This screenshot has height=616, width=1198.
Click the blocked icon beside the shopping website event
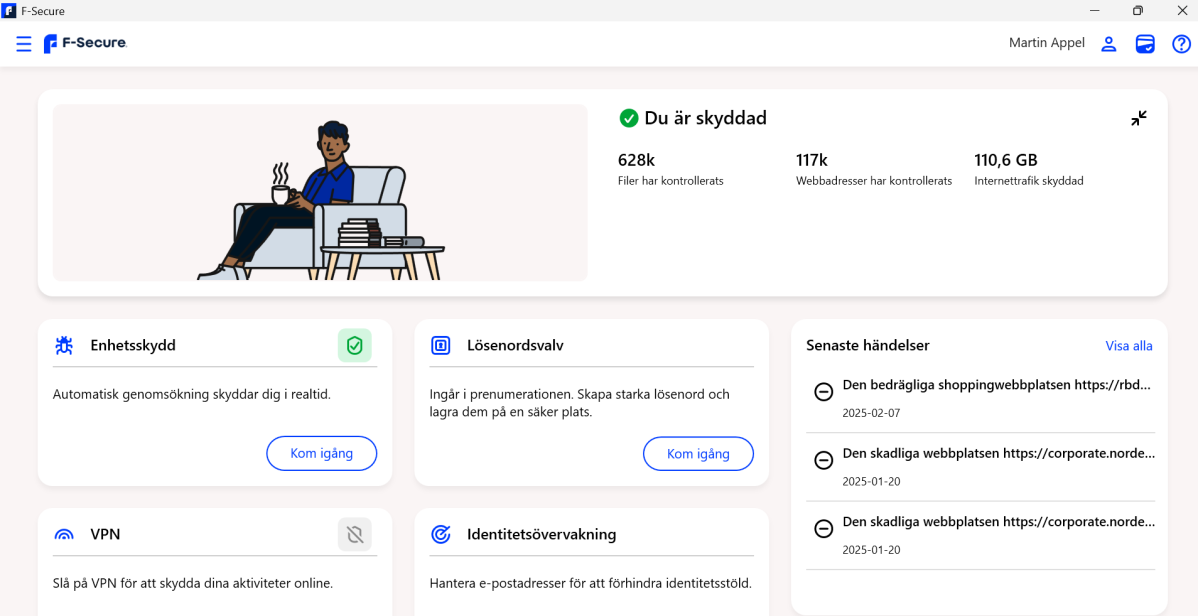tap(824, 392)
